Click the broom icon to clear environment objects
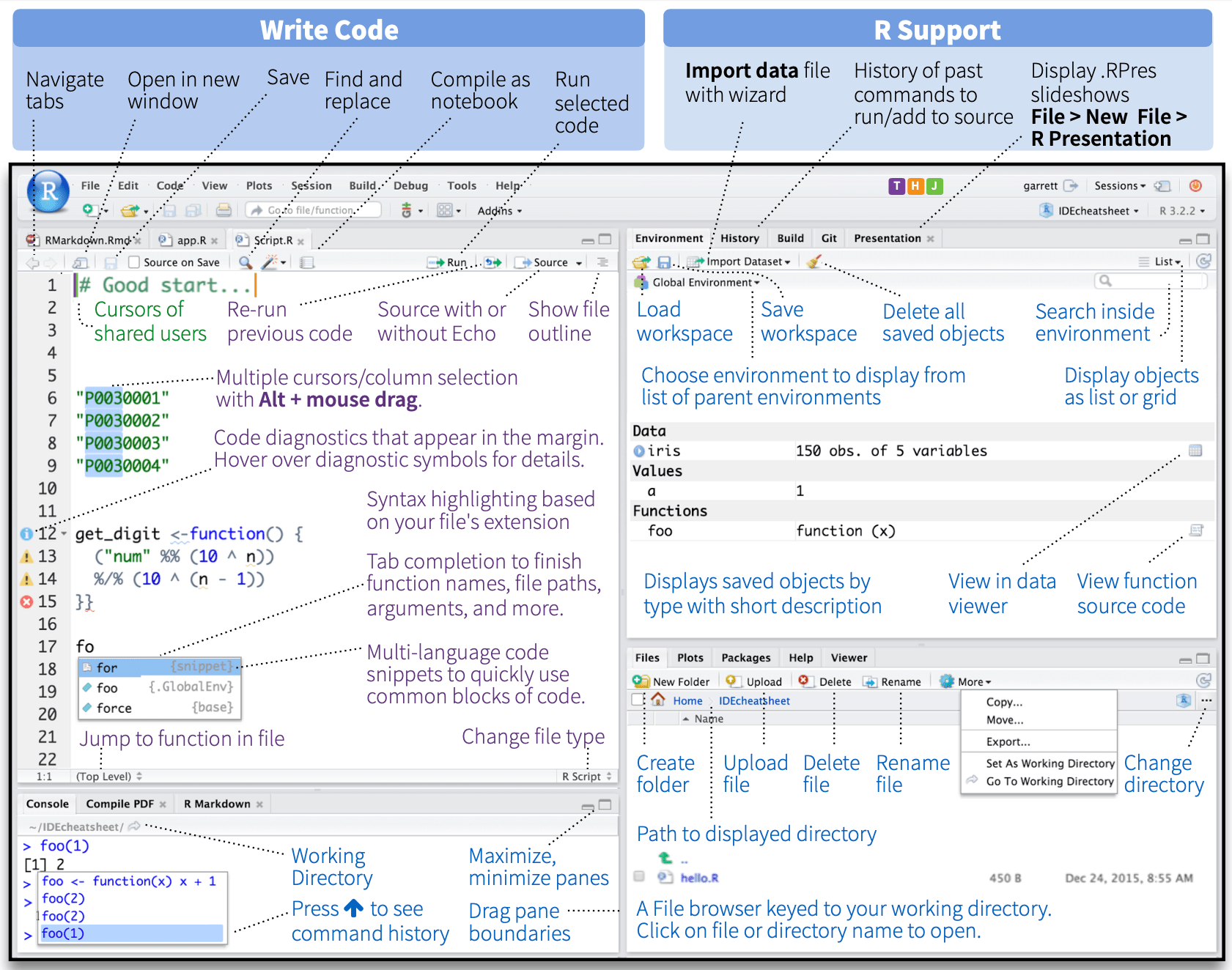 (814, 262)
